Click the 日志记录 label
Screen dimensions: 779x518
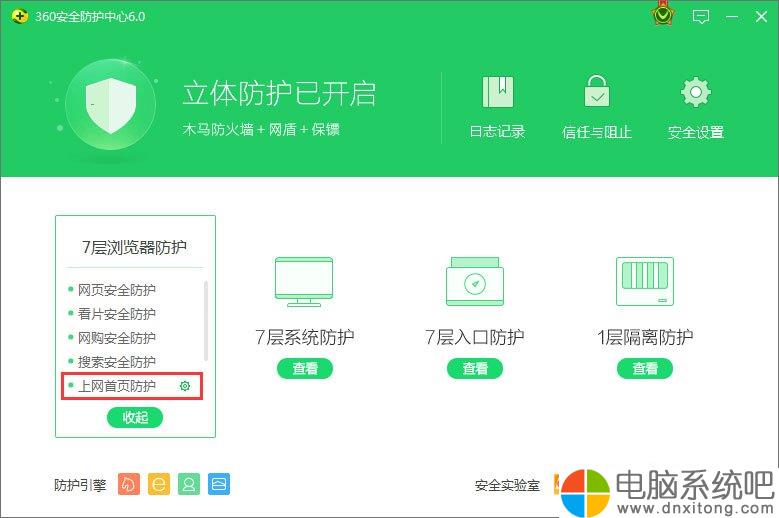click(497, 132)
